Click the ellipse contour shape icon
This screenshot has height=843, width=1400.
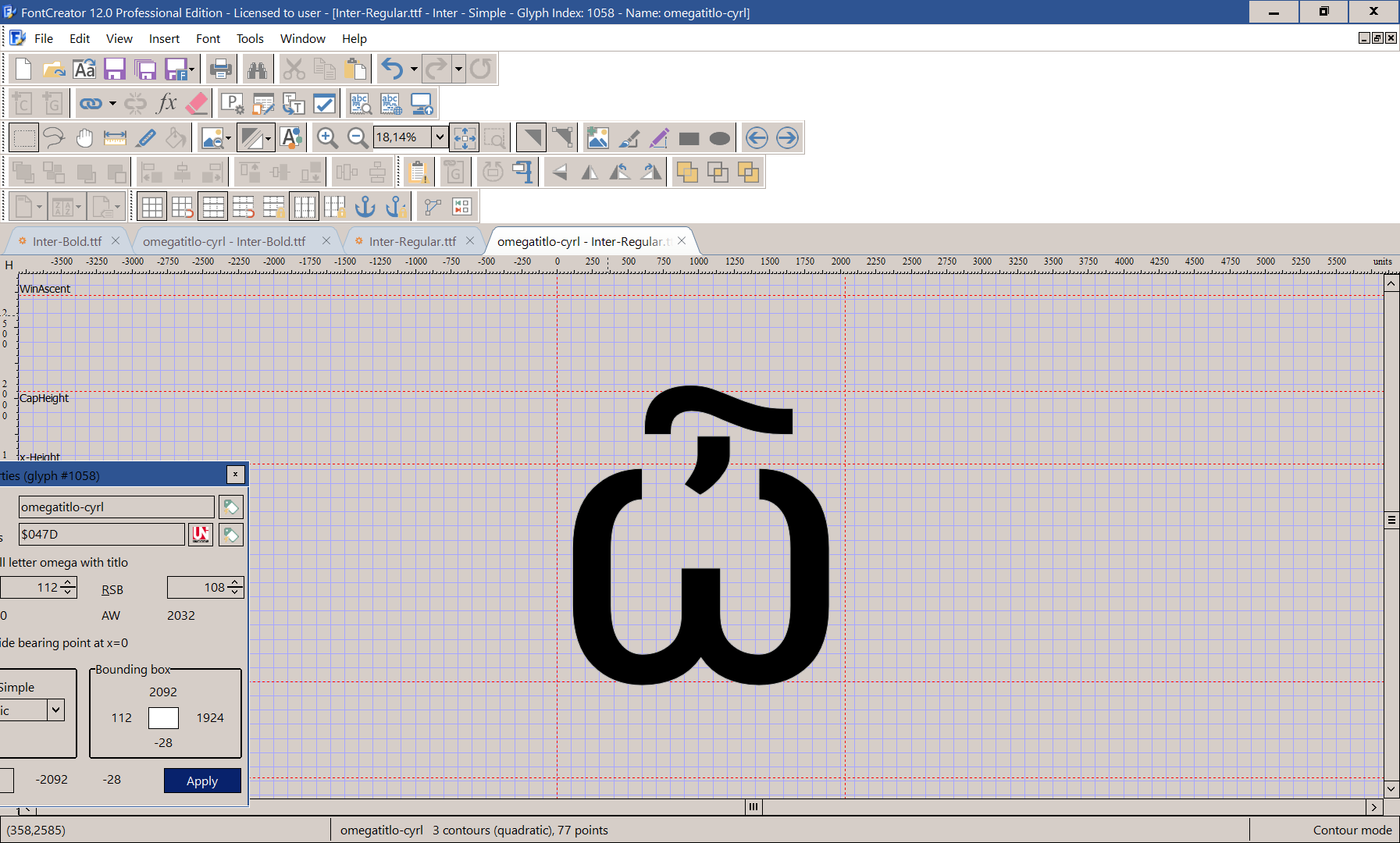click(x=719, y=138)
